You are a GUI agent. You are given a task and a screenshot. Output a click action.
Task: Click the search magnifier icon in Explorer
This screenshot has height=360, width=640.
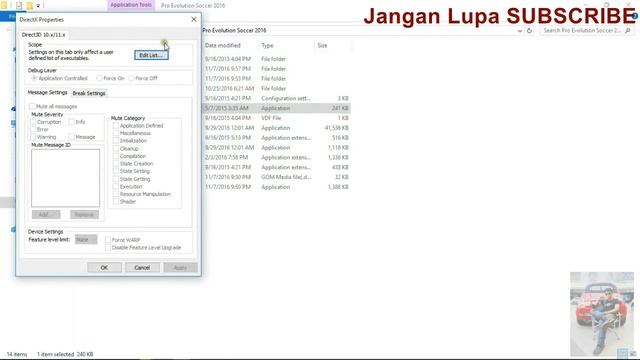click(628, 31)
